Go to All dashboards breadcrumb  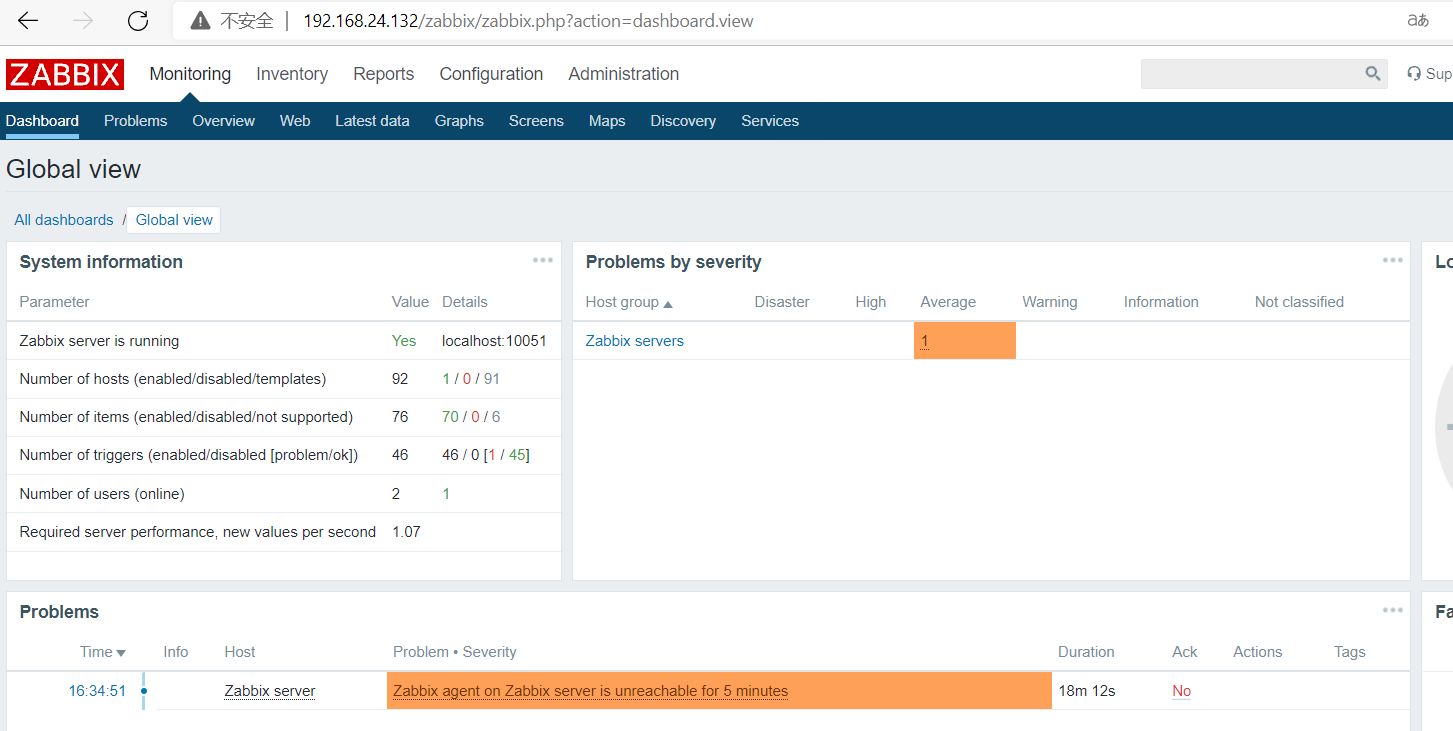pyautogui.click(x=64, y=220)
